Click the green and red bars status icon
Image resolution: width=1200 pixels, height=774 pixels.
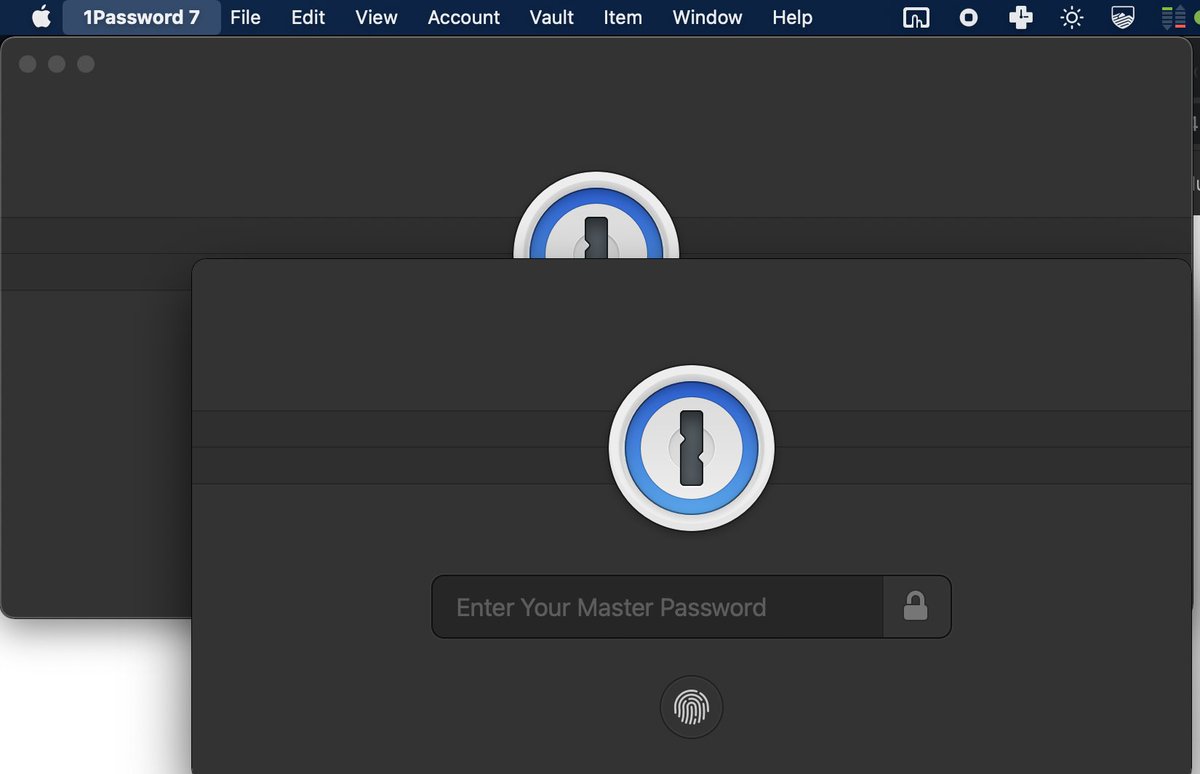1173,18
